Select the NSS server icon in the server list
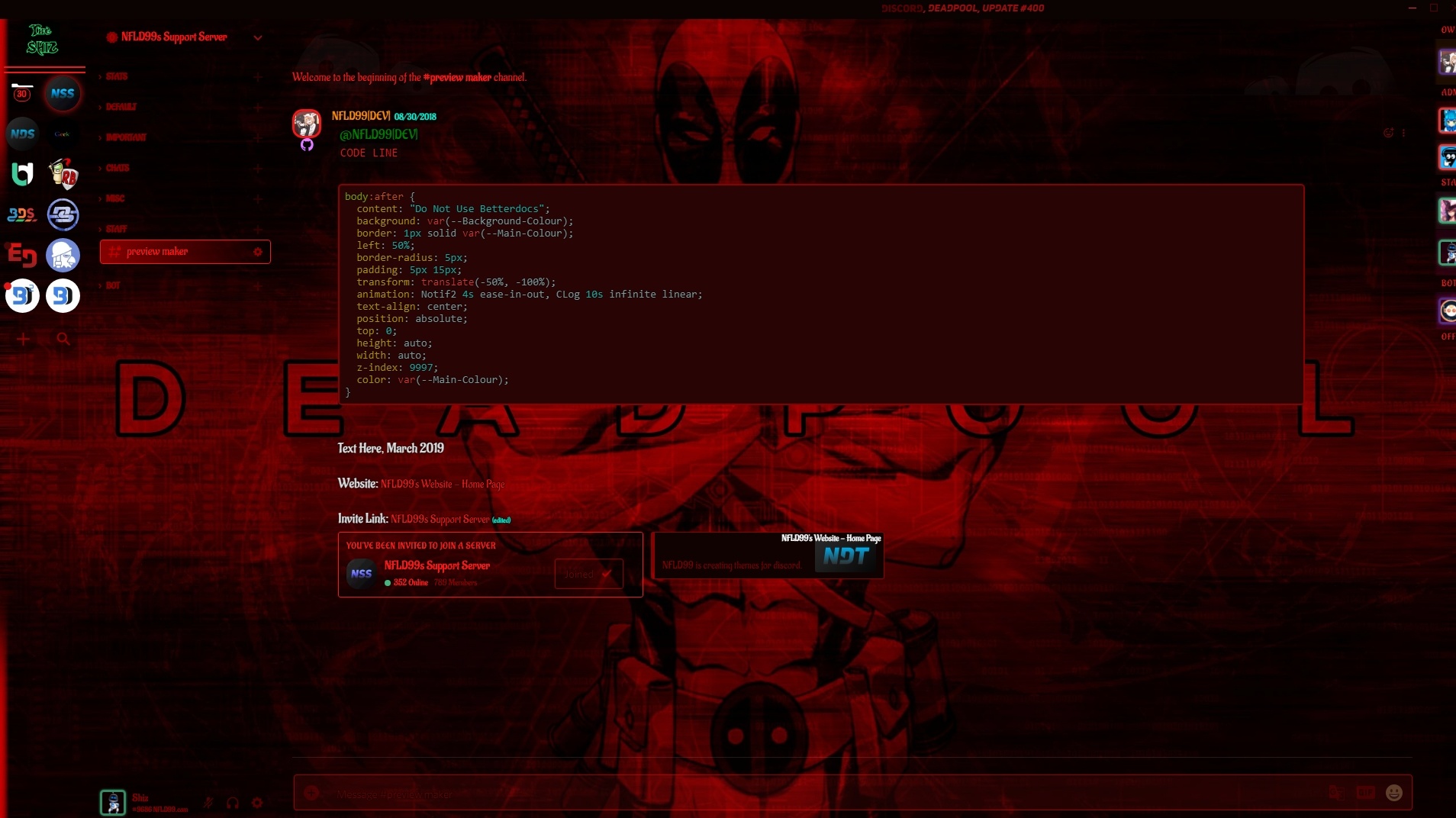 pos(63,93)
